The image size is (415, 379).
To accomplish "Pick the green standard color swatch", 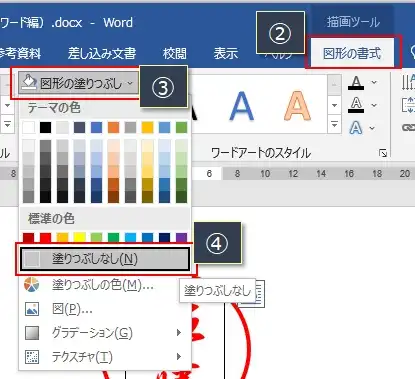I will pyautogui.click(x=113, y=237).
